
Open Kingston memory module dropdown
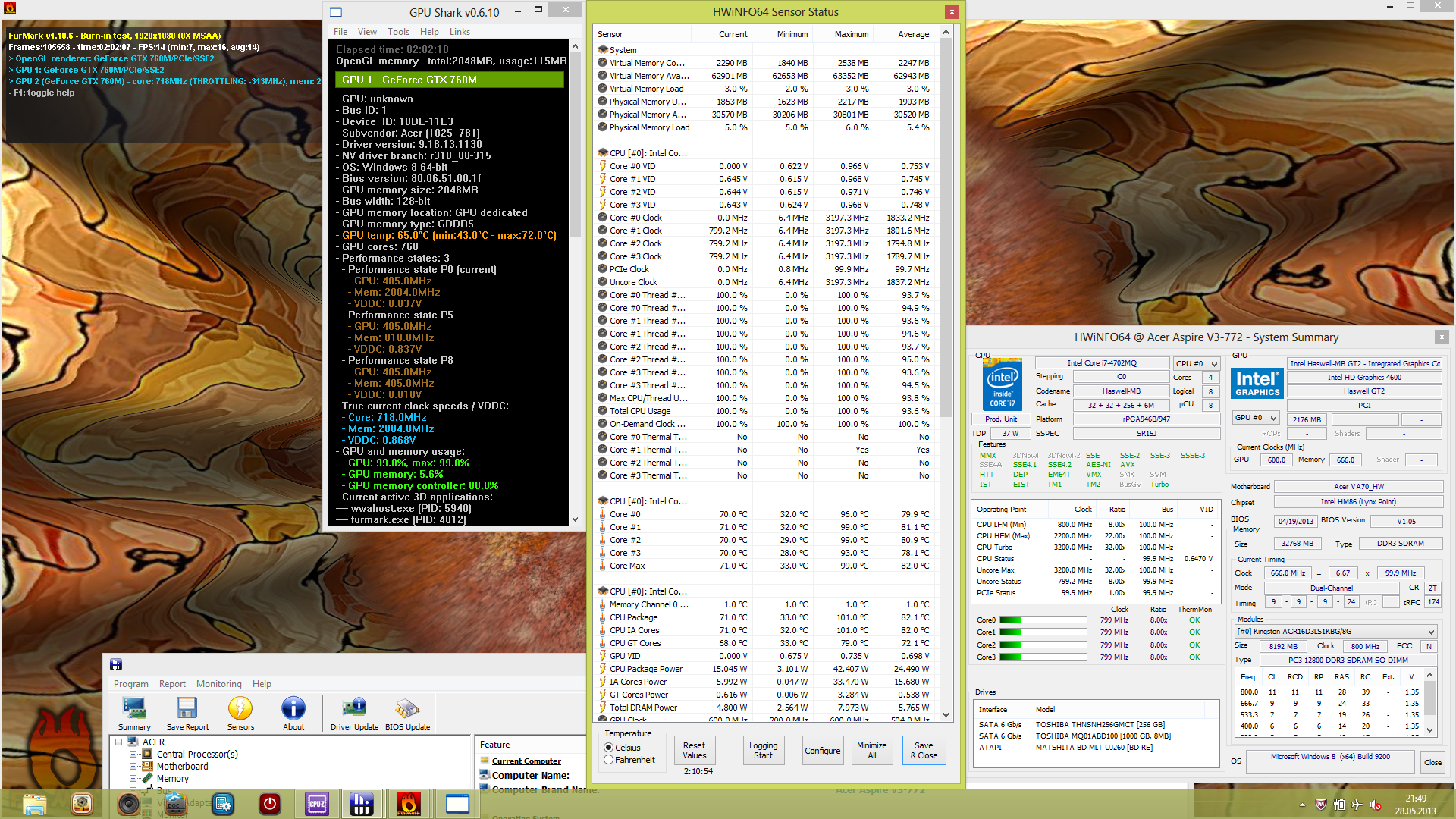(1336, 632)
